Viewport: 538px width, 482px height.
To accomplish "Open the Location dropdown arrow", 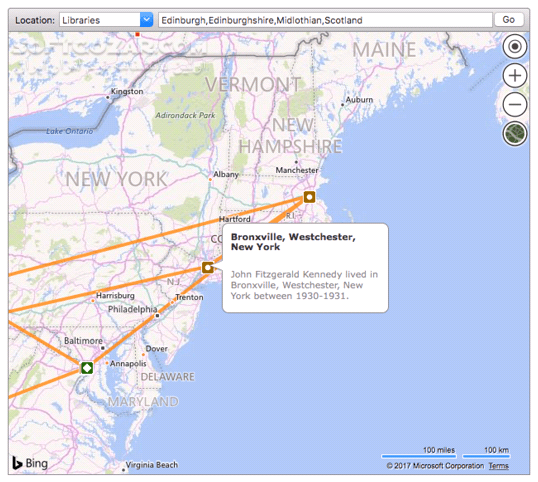I will coord(147,20).
